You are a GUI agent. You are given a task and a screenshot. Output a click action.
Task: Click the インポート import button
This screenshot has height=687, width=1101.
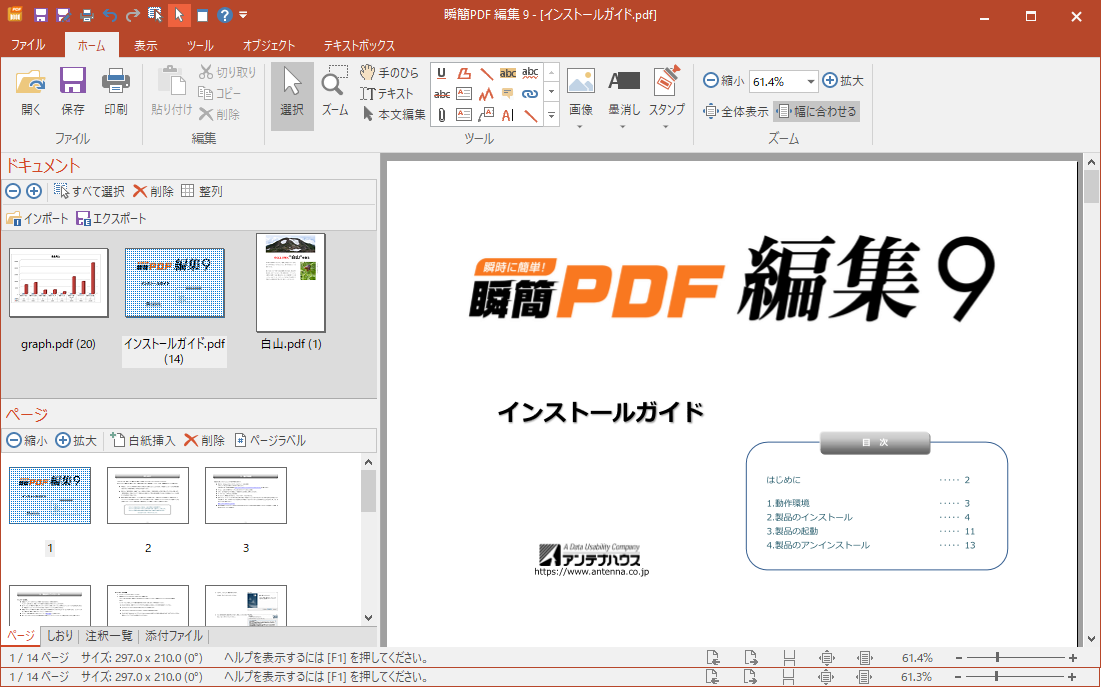37,218
